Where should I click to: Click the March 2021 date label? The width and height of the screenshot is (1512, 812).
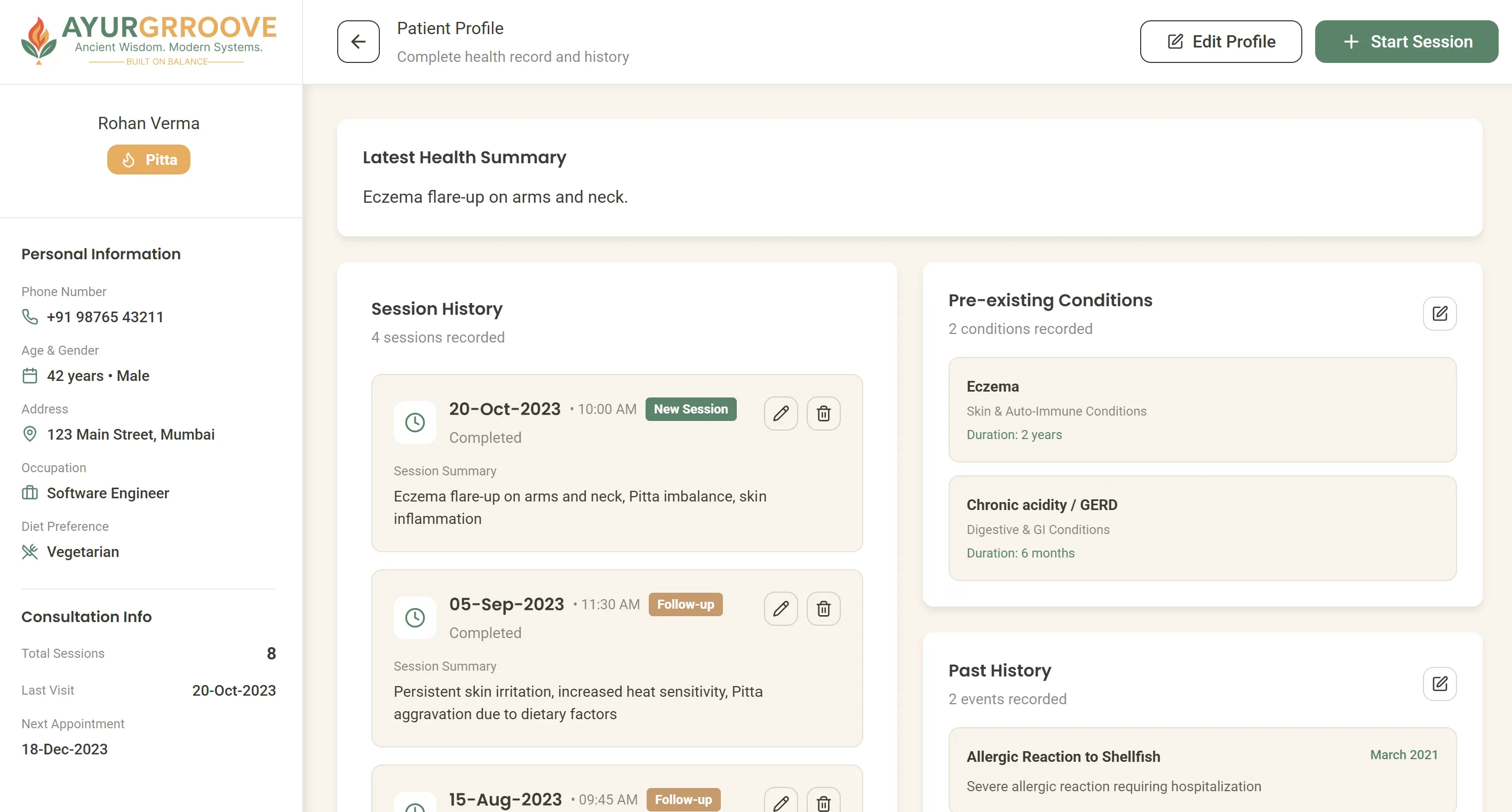tap(1403, 755)
